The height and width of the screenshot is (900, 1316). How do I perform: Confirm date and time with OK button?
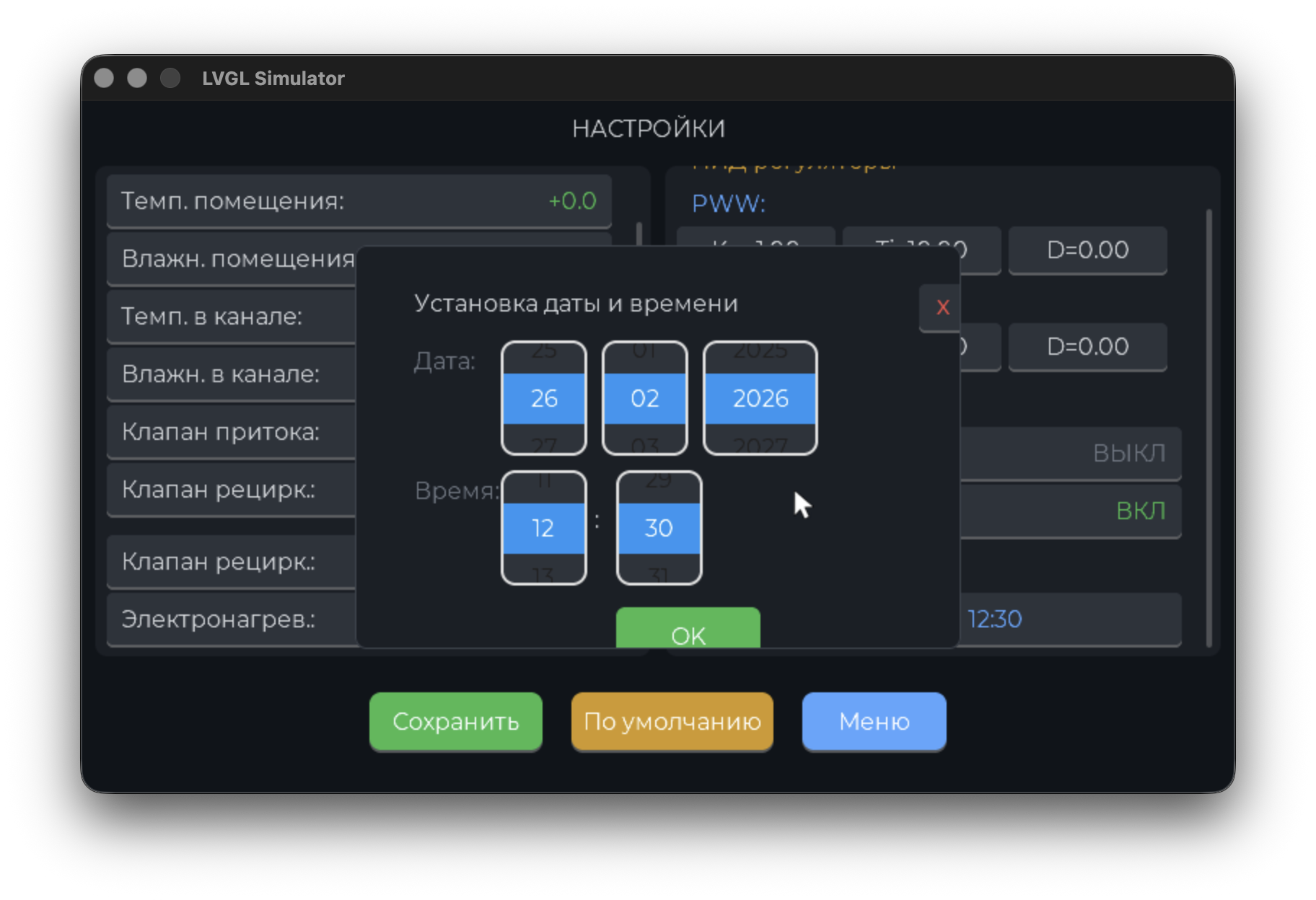click(x=688, y=630)
